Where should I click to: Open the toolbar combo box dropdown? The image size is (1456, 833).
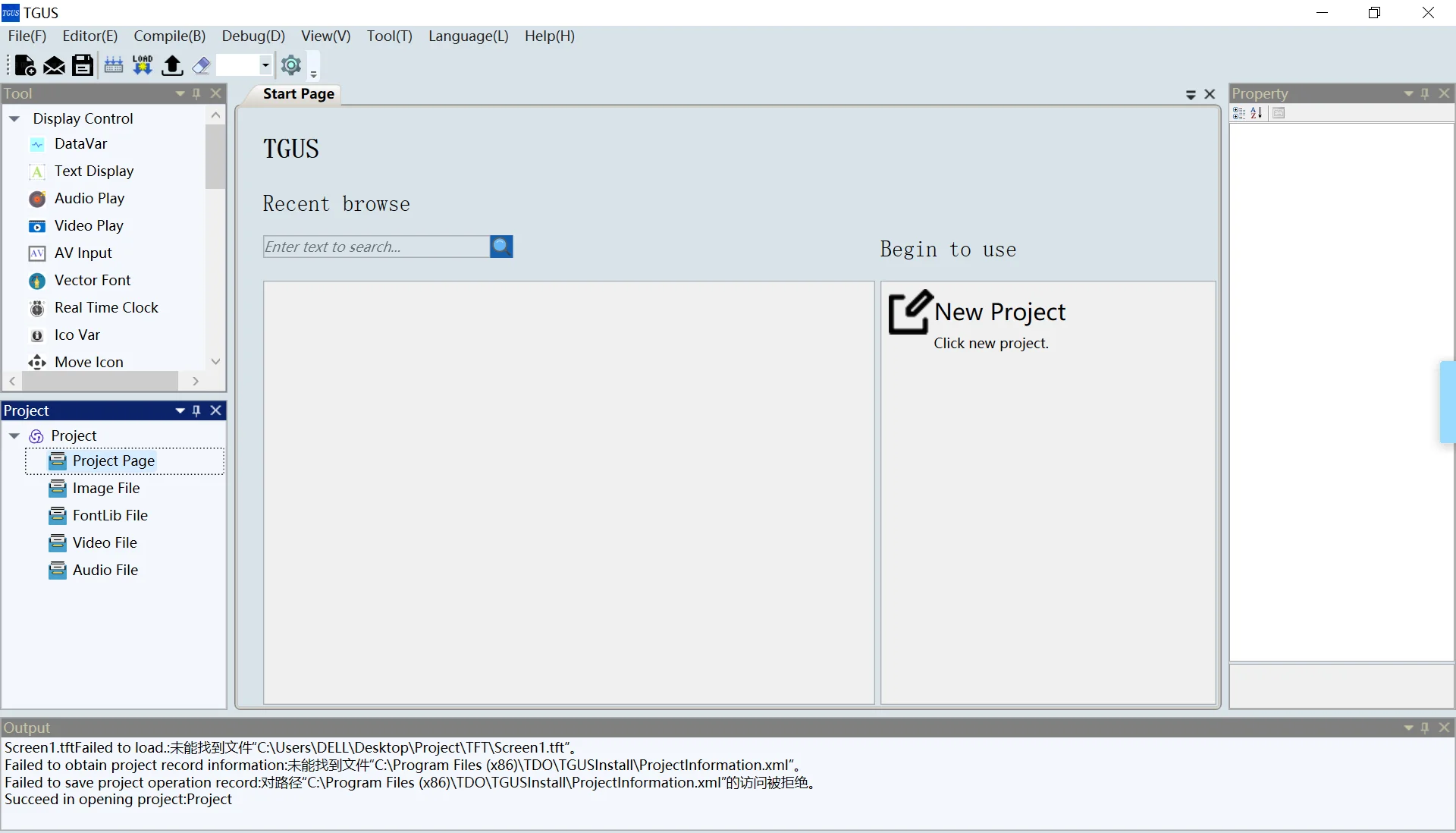tap(265, 66)
